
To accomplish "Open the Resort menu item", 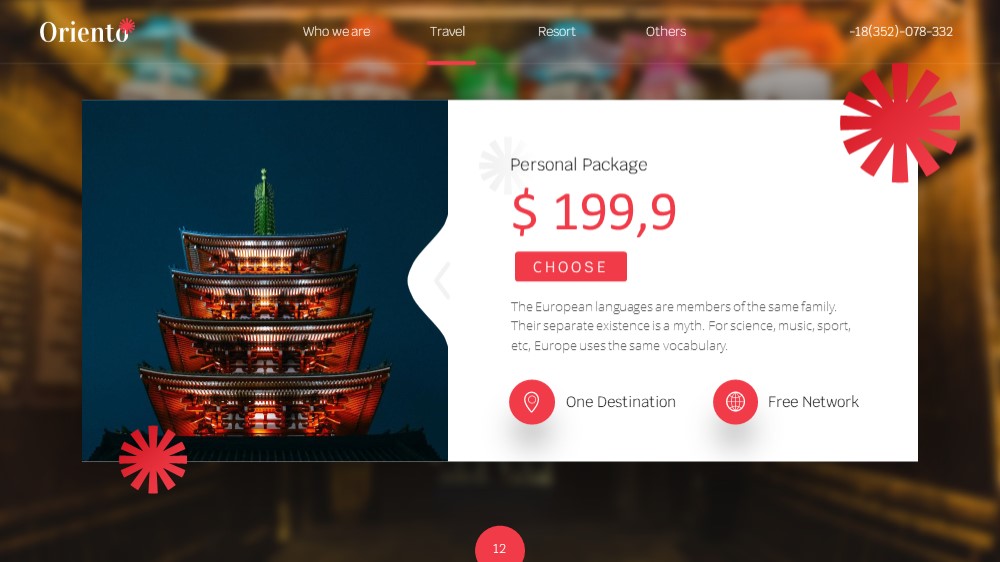I will tap(556, 31).
